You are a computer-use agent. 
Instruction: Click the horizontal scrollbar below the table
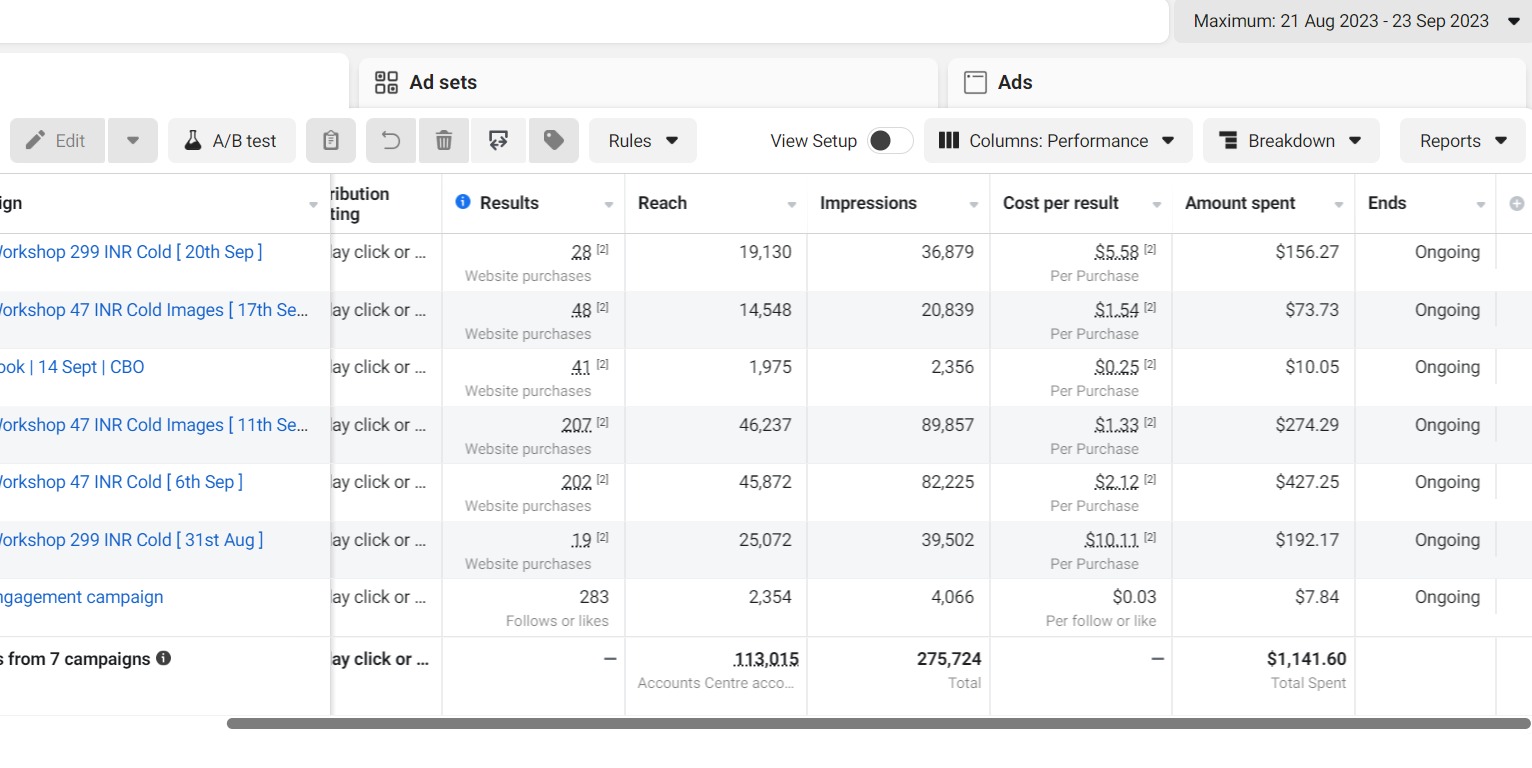[x=878, y=723]
